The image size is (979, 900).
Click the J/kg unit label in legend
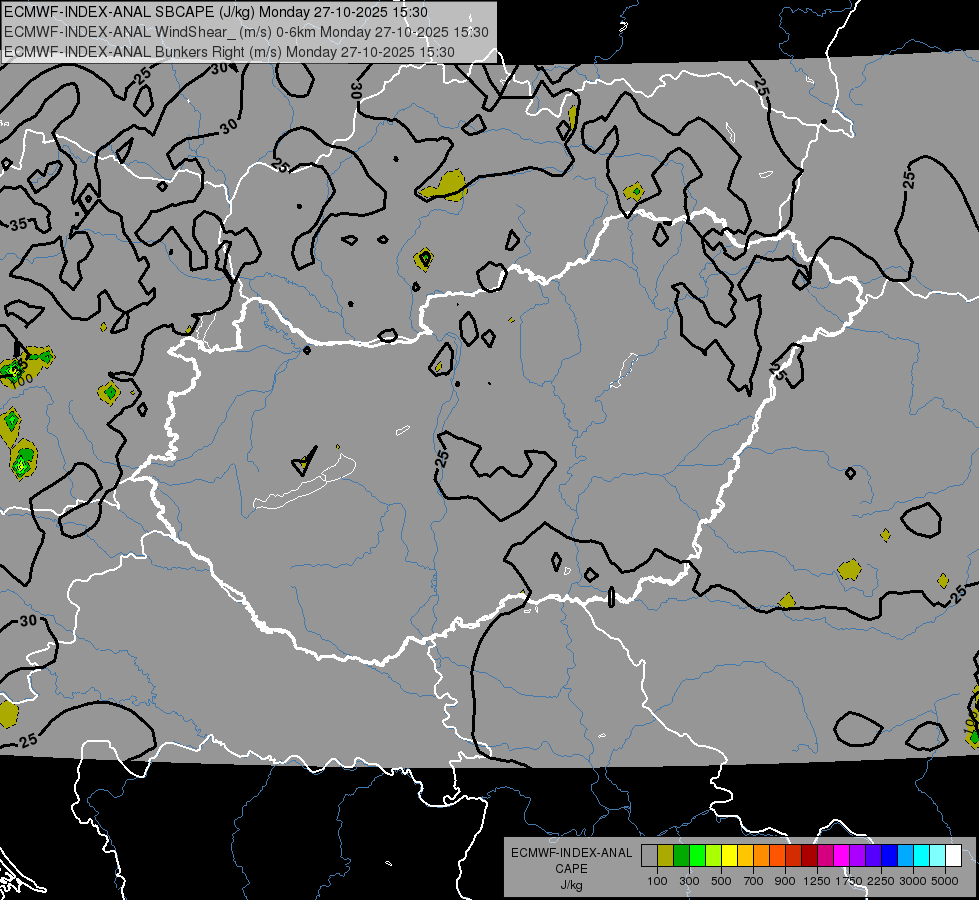pos(571,885)
